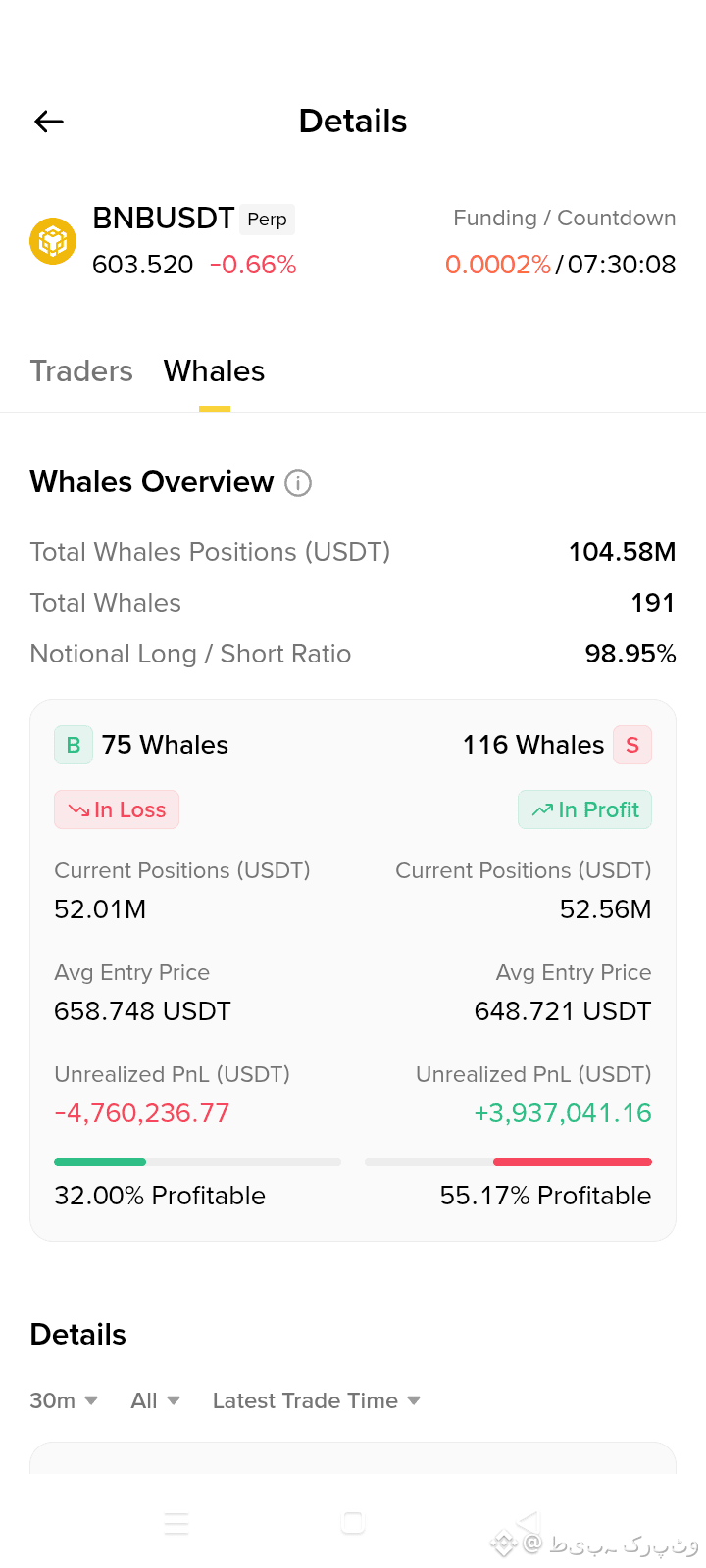706x1568 pixels.
Task: Tap the Notional Long / Short Ratio row
Action: pyautogui.click(x=353, y=654)
